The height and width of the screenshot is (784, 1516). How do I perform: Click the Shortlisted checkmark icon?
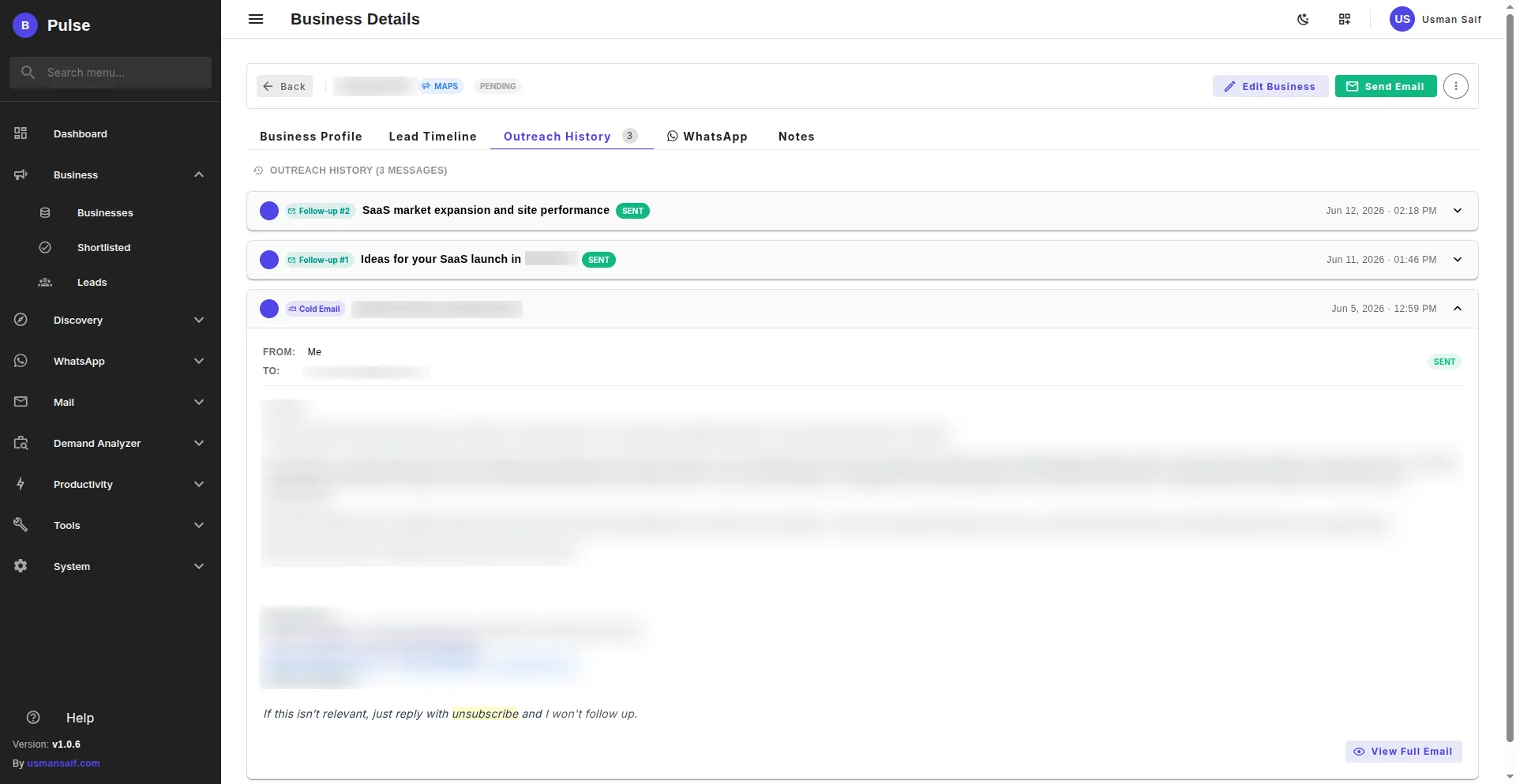tap(45, 247)
